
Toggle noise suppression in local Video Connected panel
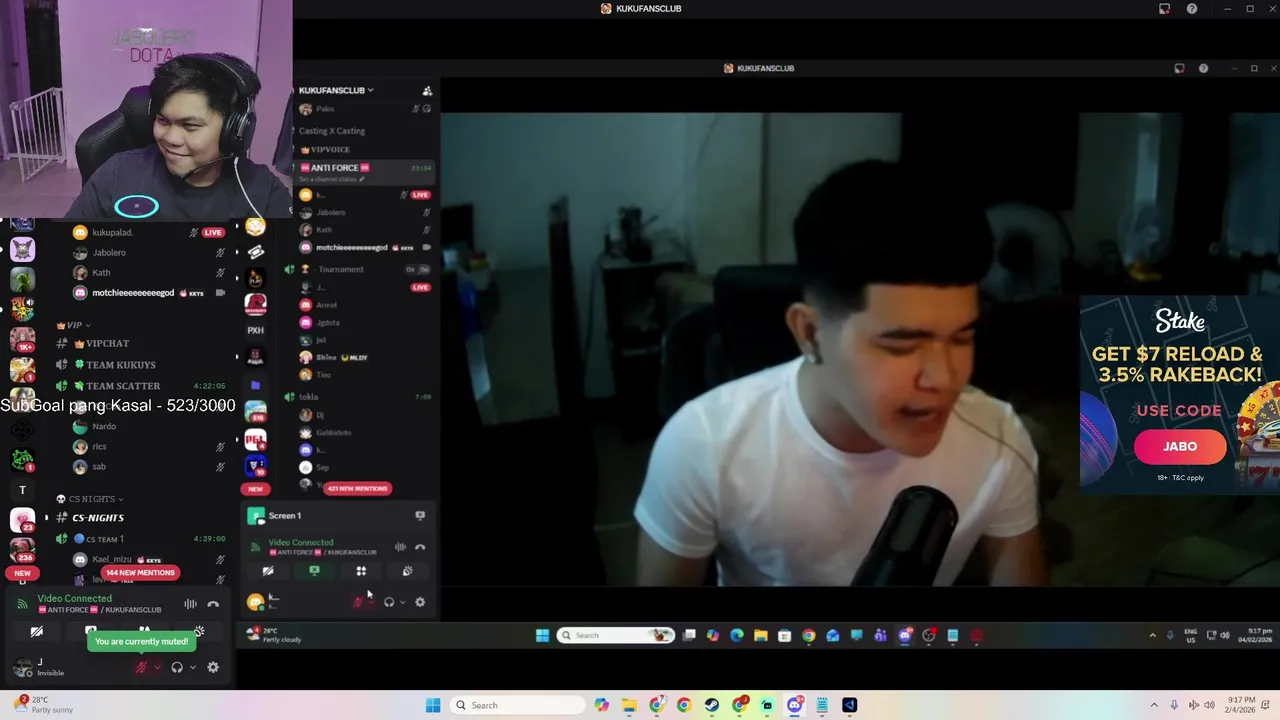pyautogui.click(x=190, y=604)
